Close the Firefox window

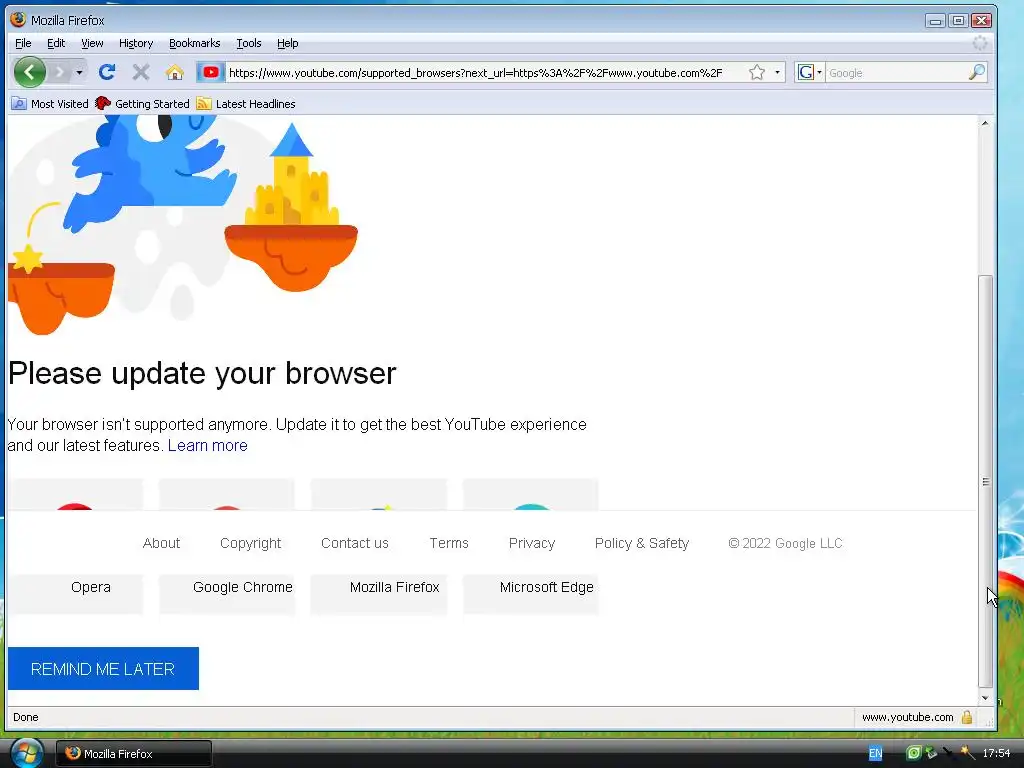click(x=981, y=21)
